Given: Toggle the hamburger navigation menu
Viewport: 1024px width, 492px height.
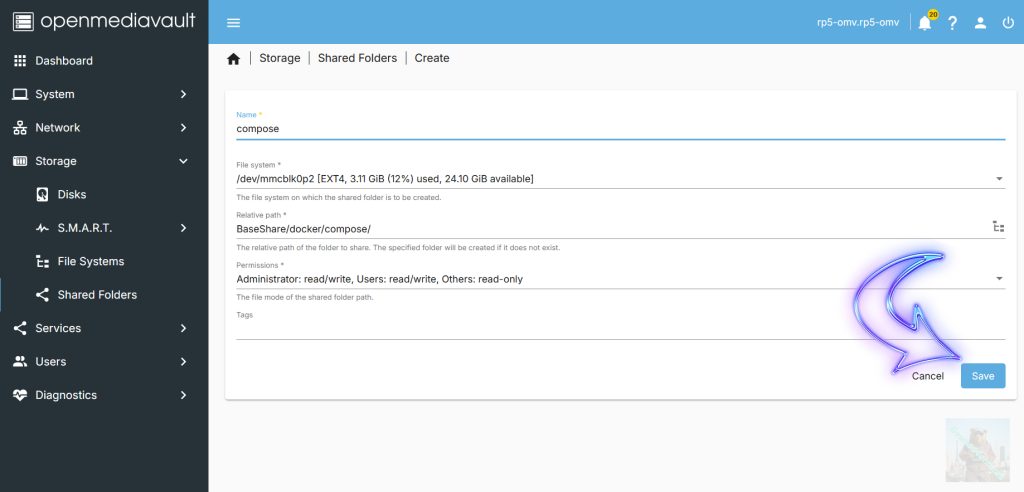Looking at the screenshot, I should coord(233,23).
